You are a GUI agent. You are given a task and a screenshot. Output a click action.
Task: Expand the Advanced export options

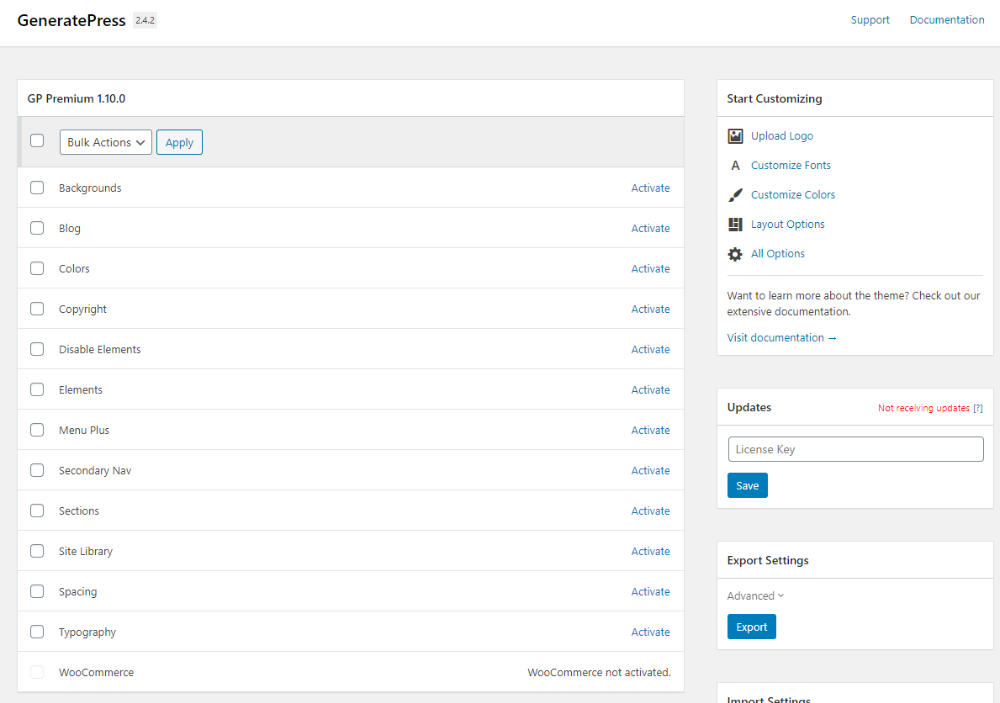(755, 596)
